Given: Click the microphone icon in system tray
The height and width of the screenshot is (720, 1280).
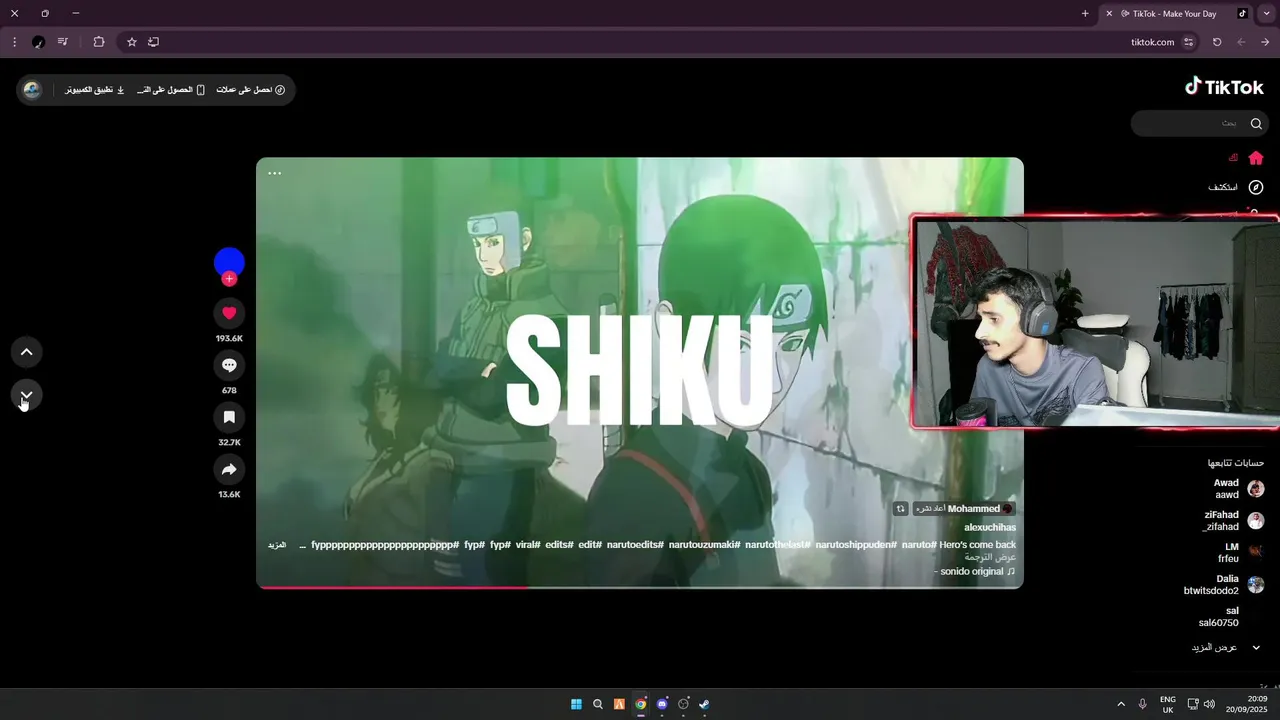Looking at the screenshot, I should click(1142, 704).
